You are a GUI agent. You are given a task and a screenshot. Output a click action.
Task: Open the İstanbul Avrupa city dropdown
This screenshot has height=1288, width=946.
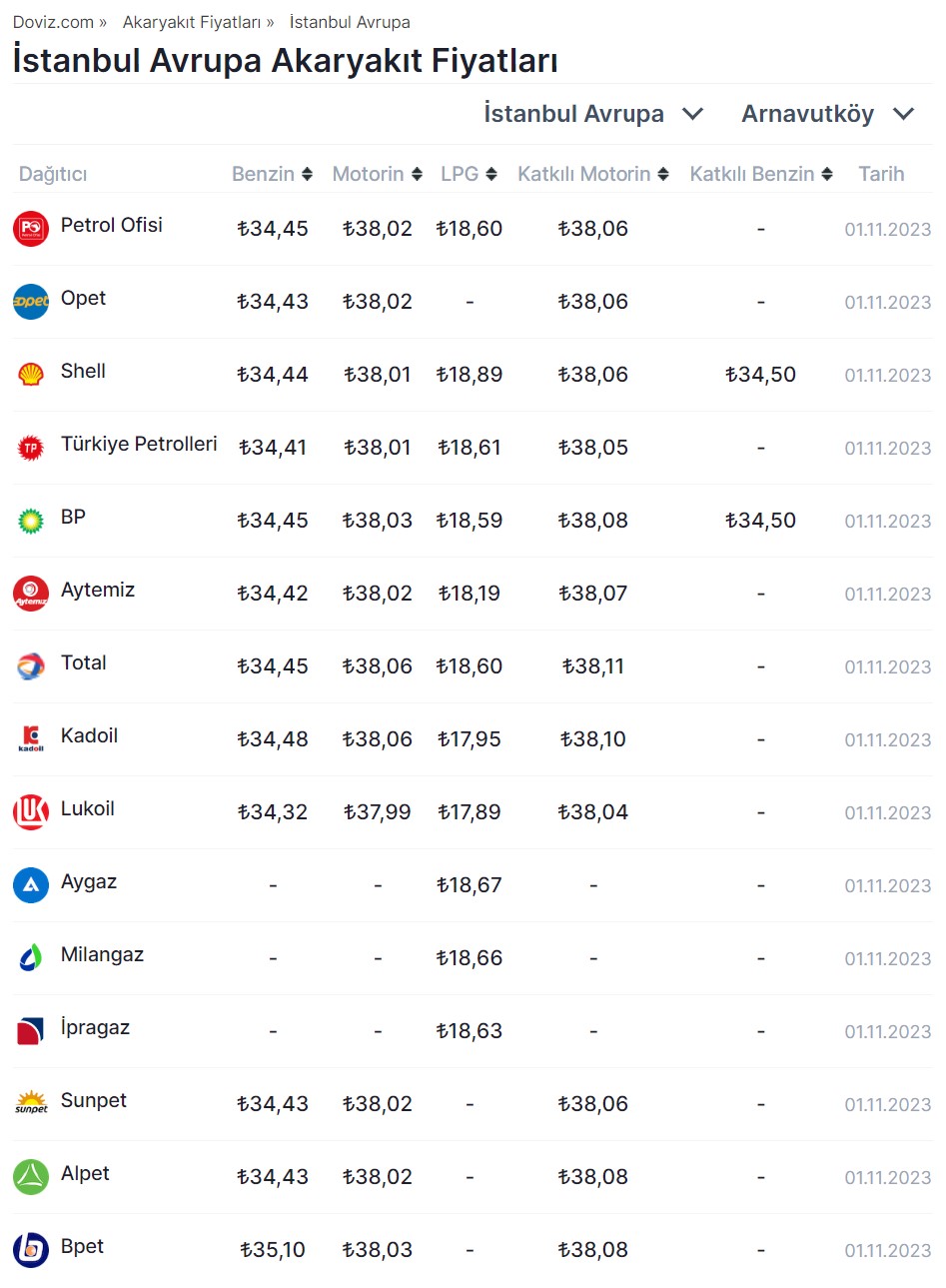tap(593, 114)
